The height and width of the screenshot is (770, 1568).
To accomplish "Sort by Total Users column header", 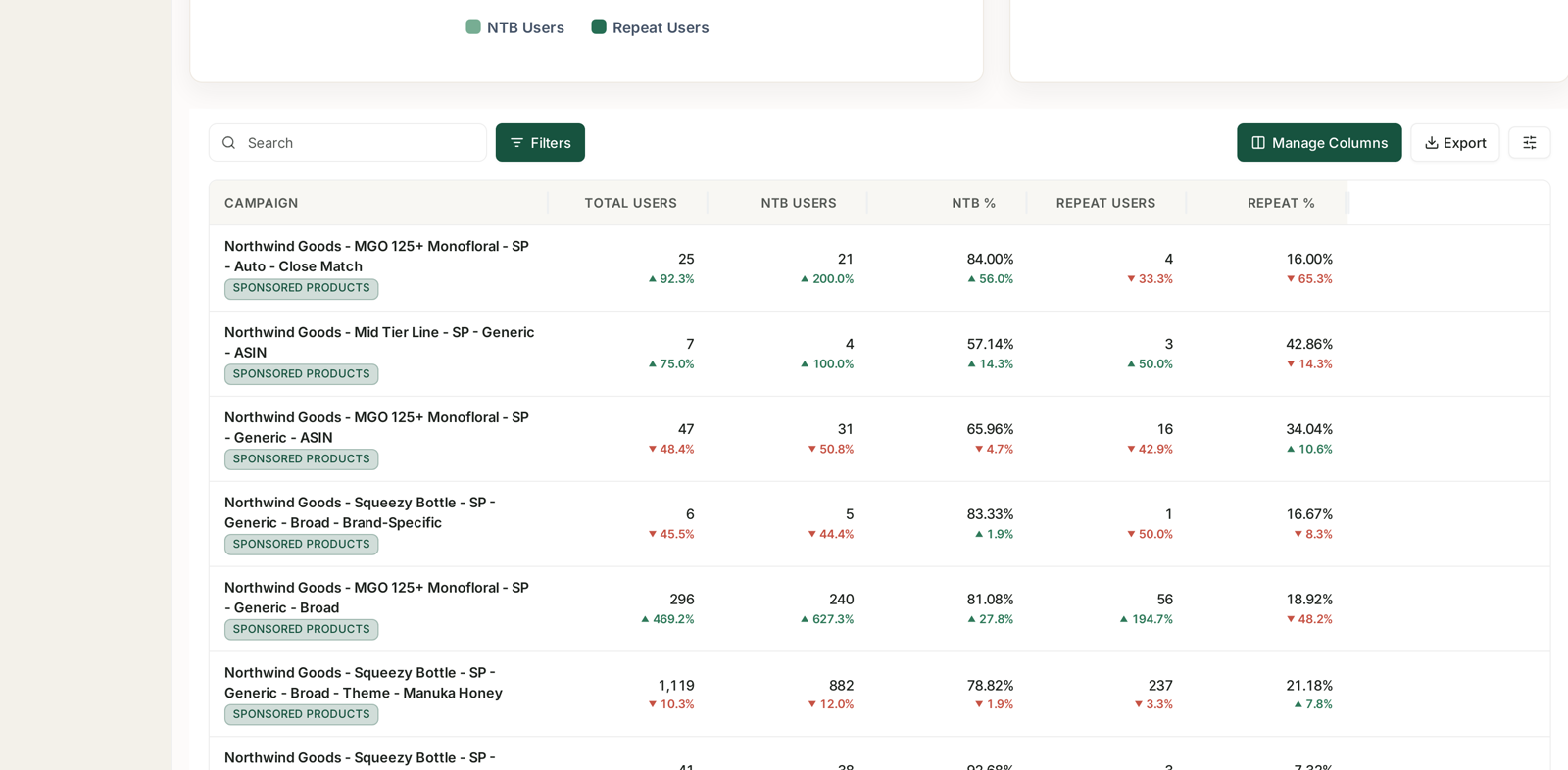I will [x=631, y=203].
